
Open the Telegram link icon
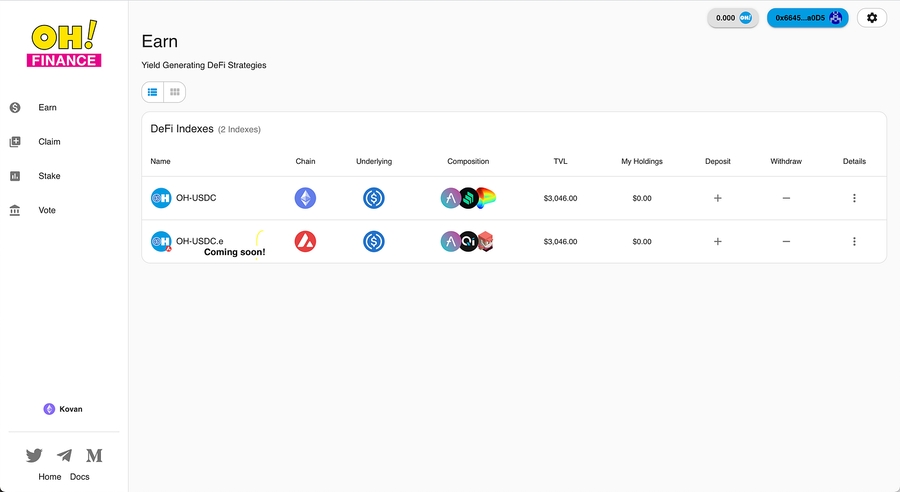[x=64, y=455]
